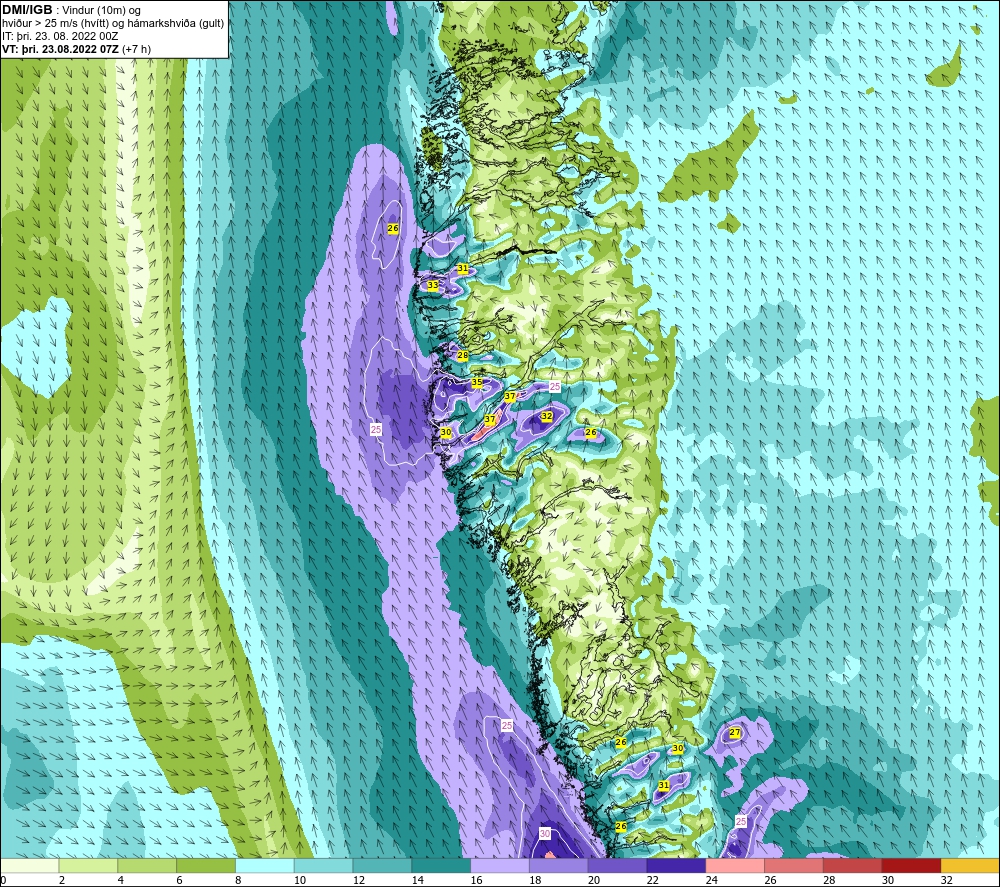The width and height of the screenshot is (1000, 887).
Task: Click the 'VT: þri. 23.08.2022 07Z' valid time line
Action: coord(77,49)
